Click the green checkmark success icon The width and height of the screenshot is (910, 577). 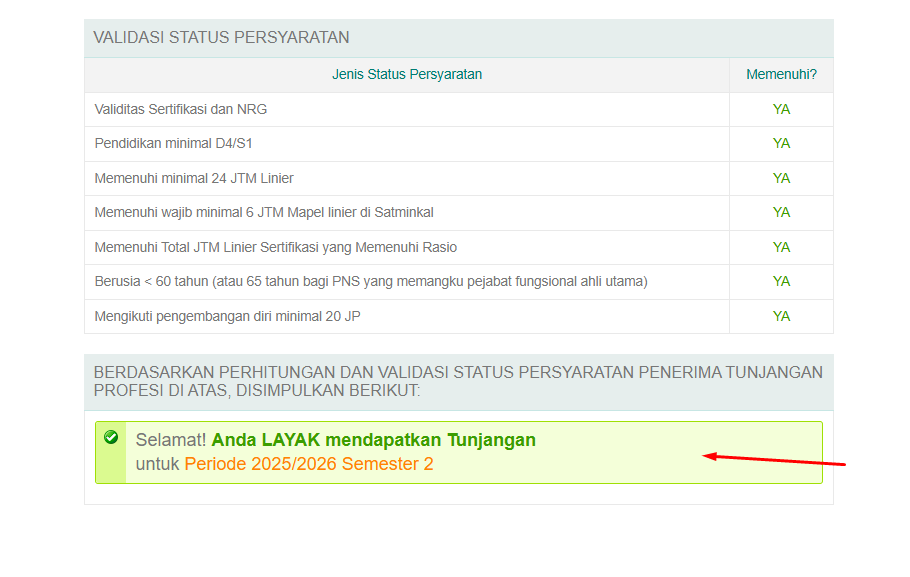coord(111,437)
